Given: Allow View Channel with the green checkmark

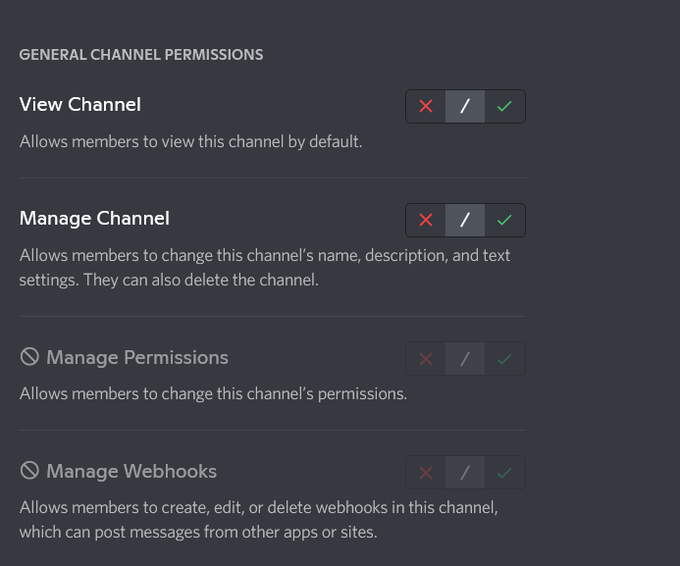Looking at the screenshot, I should [505, 106].
